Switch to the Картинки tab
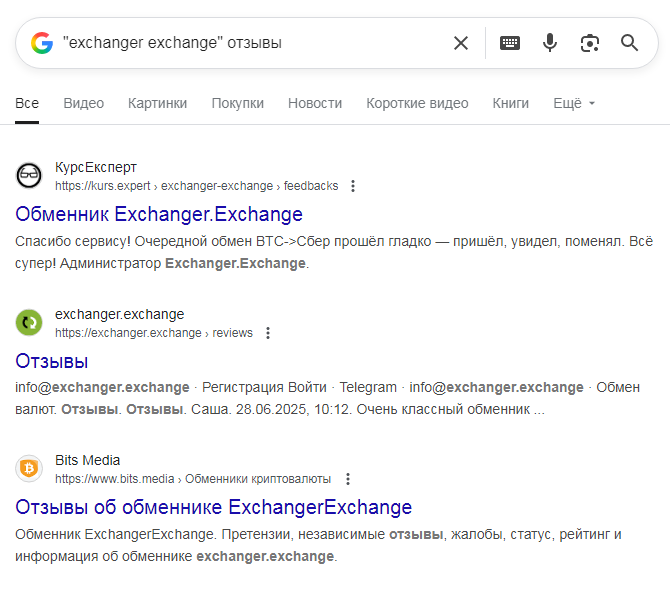 (x=157, y=103)
